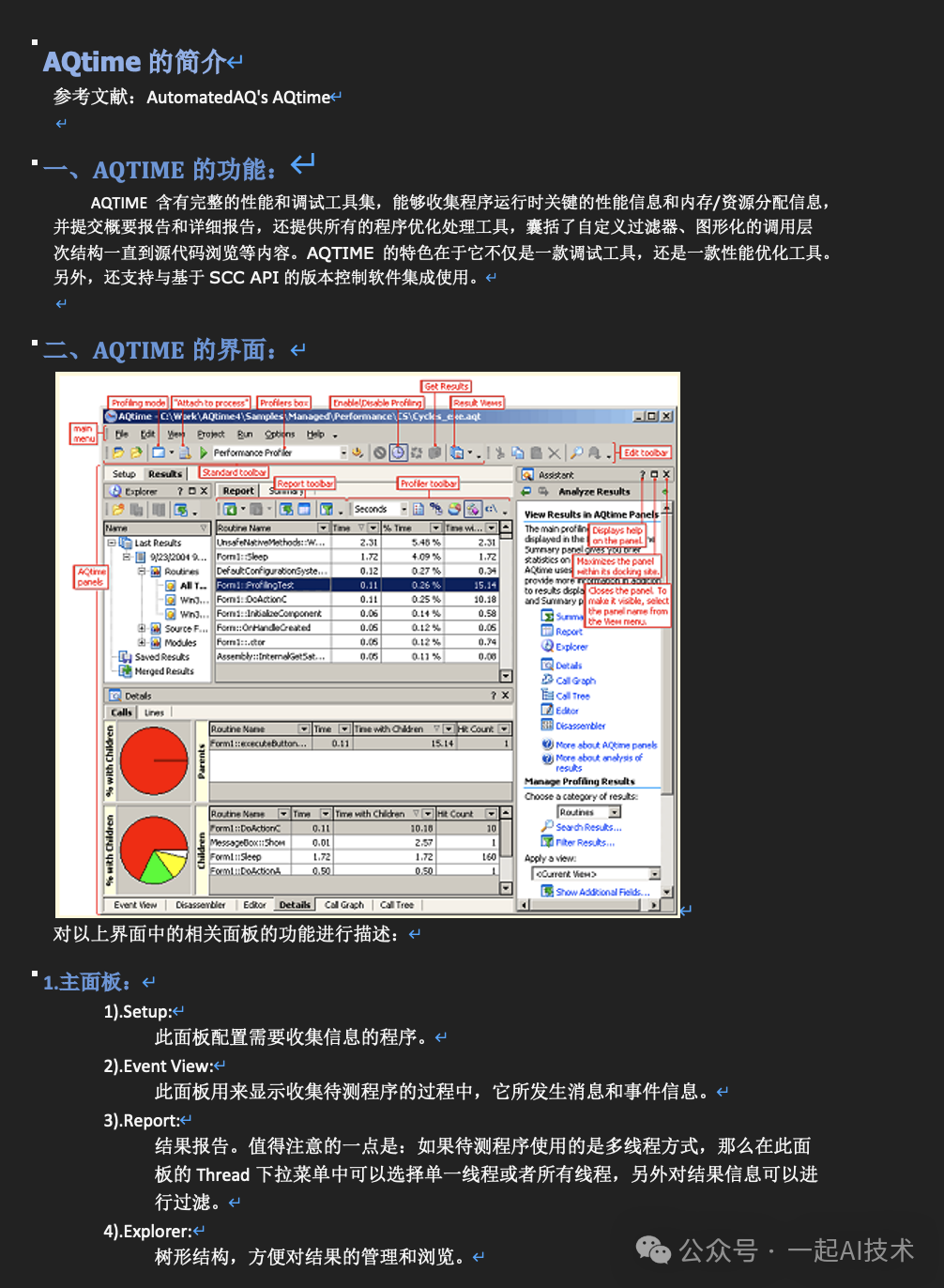Open the Options menu
Image resolution: width=944 pixels, height=1288 pixels.
click(279, 434)
